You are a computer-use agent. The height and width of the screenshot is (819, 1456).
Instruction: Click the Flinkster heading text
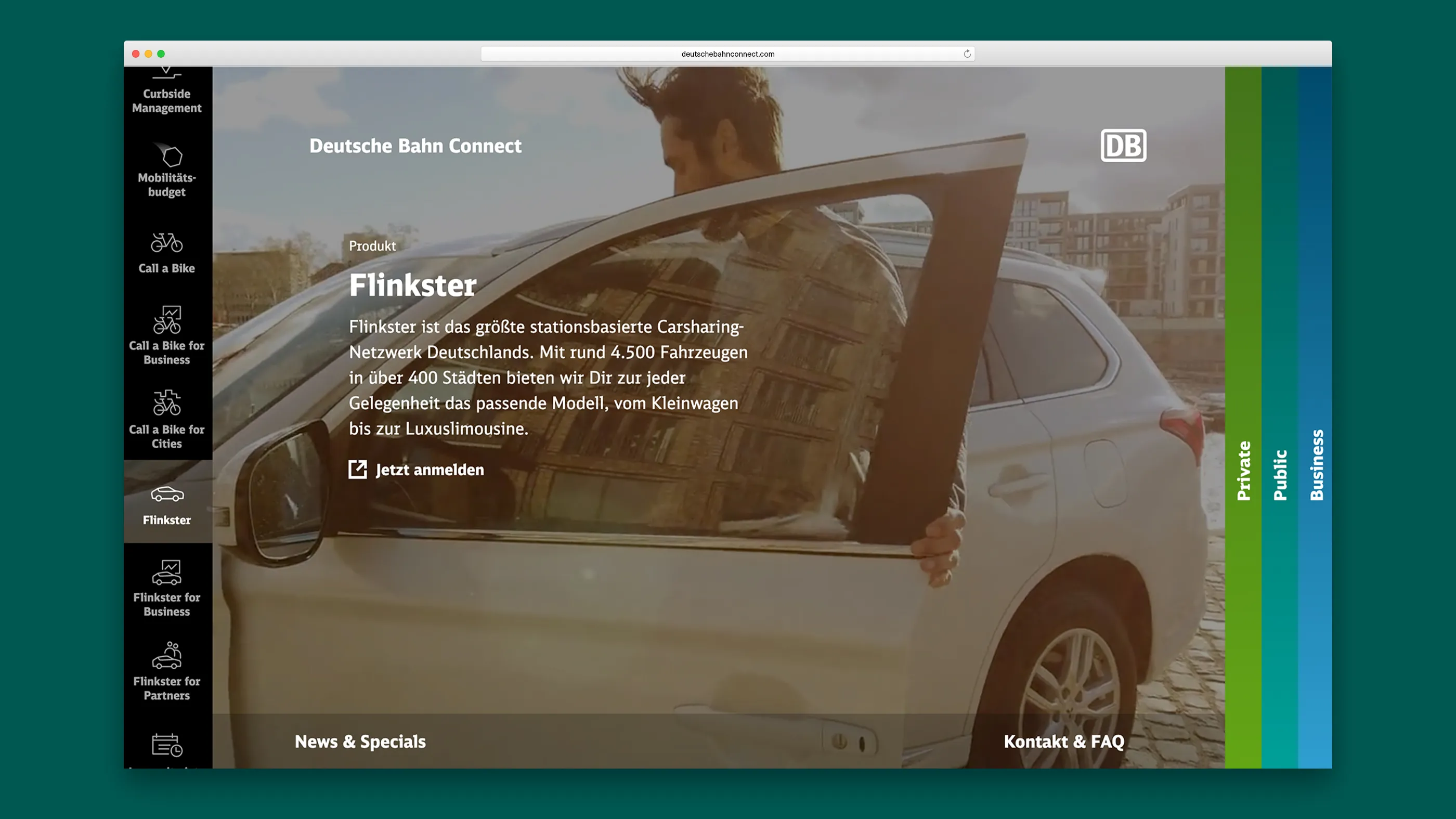coord(412,285)
